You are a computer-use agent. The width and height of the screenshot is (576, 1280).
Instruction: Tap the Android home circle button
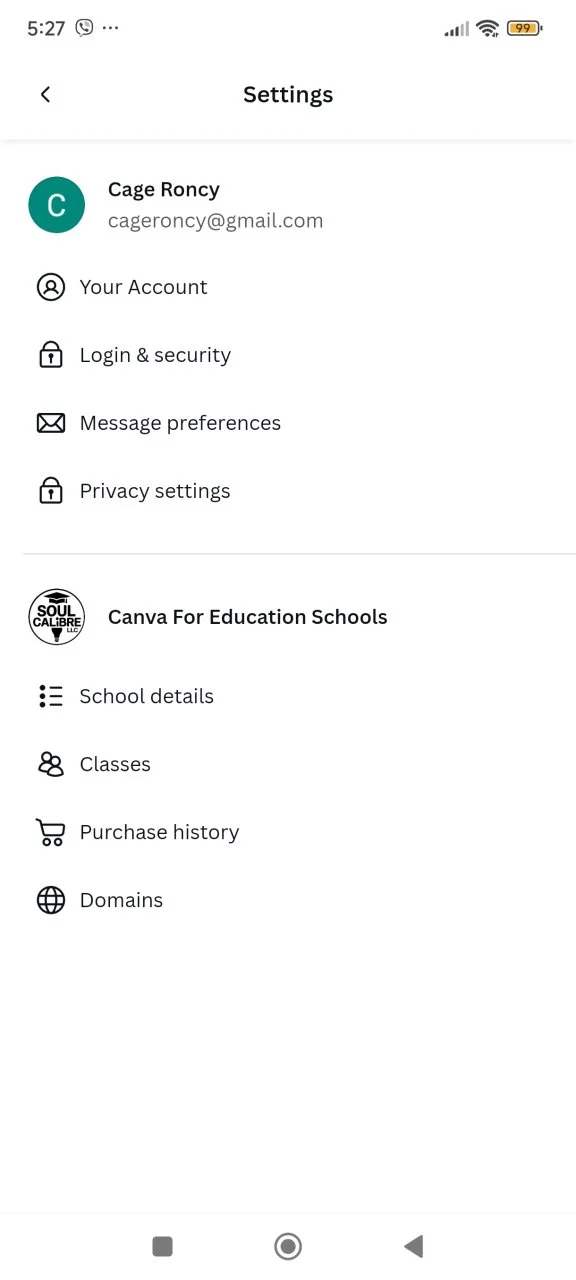pyautogui.click(x=288, y=1246)
